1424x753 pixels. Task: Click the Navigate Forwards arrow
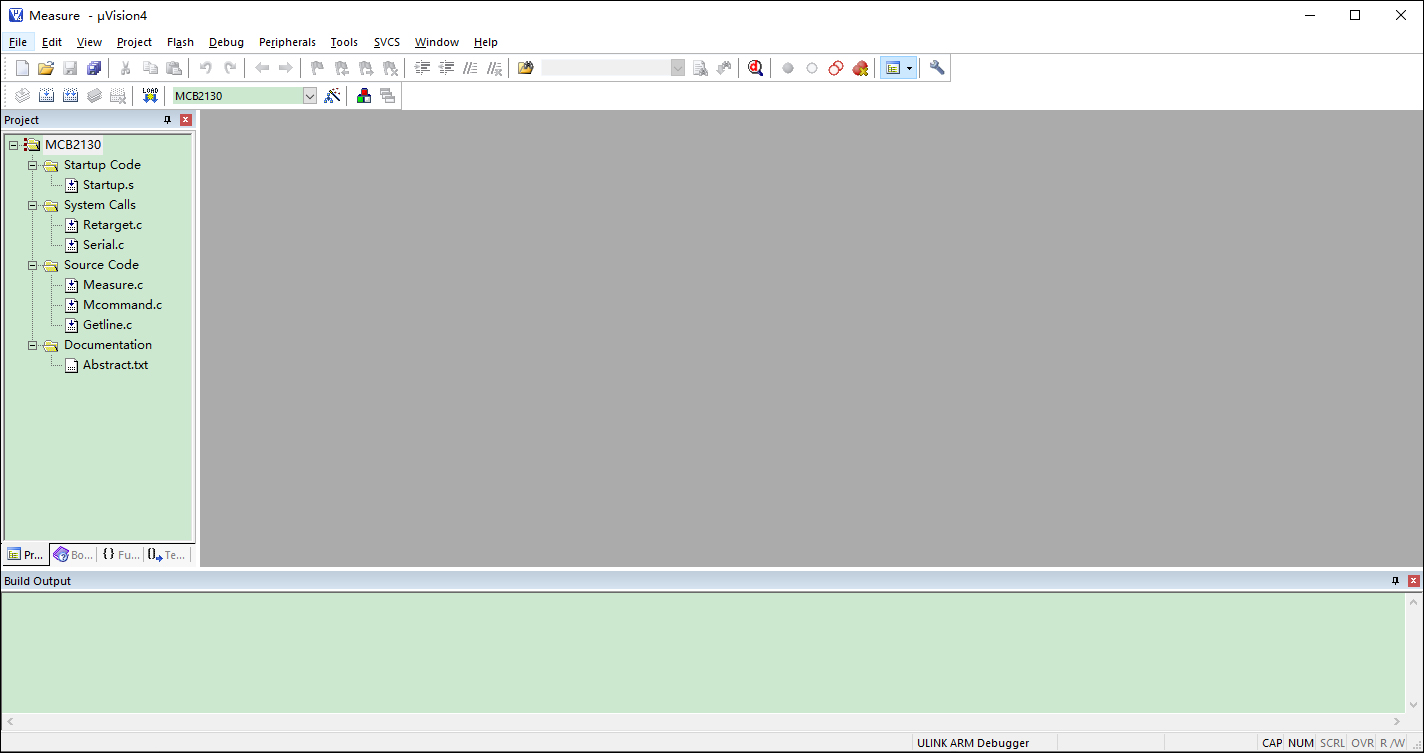click(x=286, y=68)
